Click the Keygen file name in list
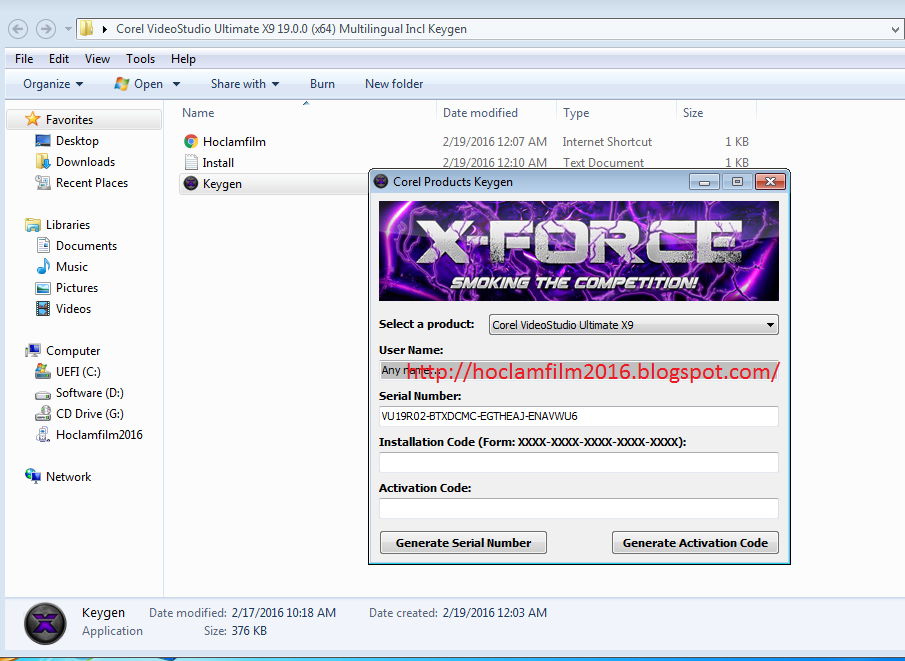This screenshot has height=661, width=905. click(x=222, y=184)
